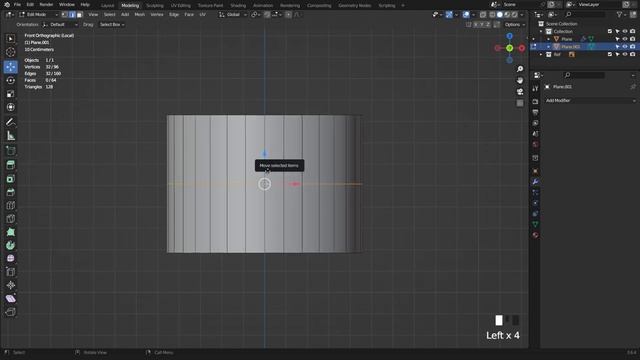Click the red X axis gizmo ball
Screen dimensions: 640x360
click(x=522, y=48)
